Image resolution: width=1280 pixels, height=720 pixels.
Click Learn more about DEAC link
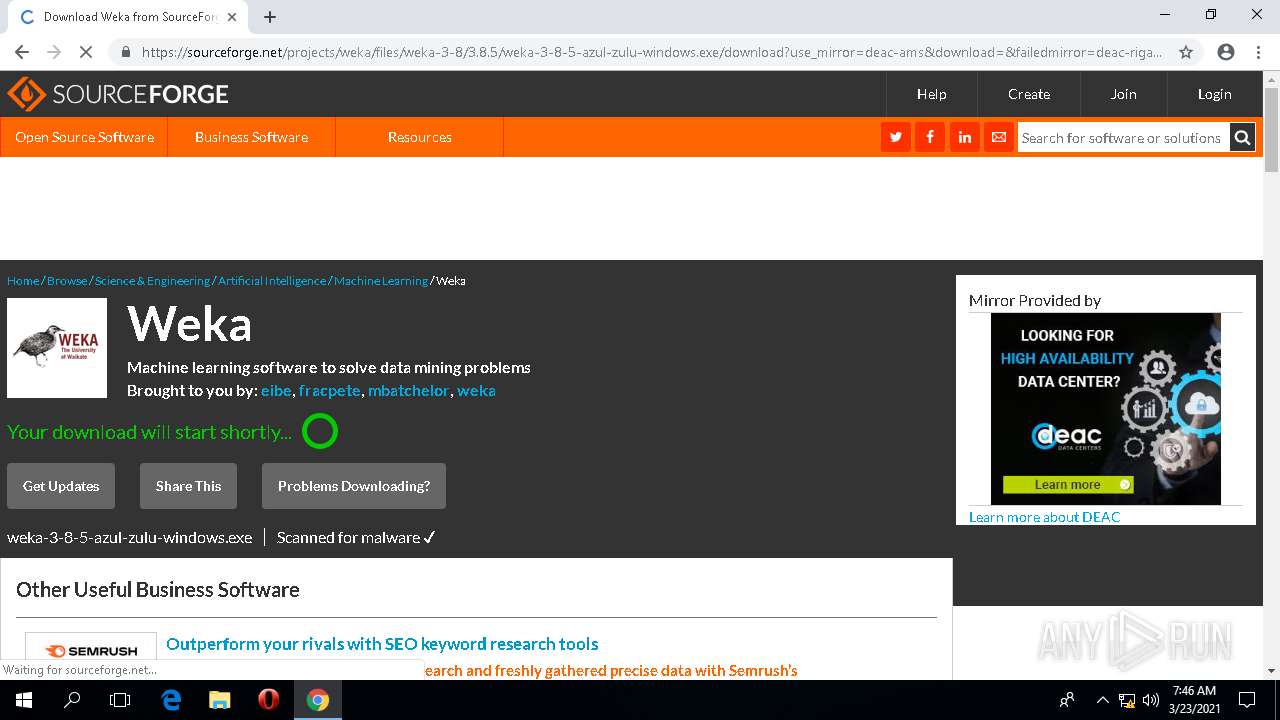[x=1044, y=517]
